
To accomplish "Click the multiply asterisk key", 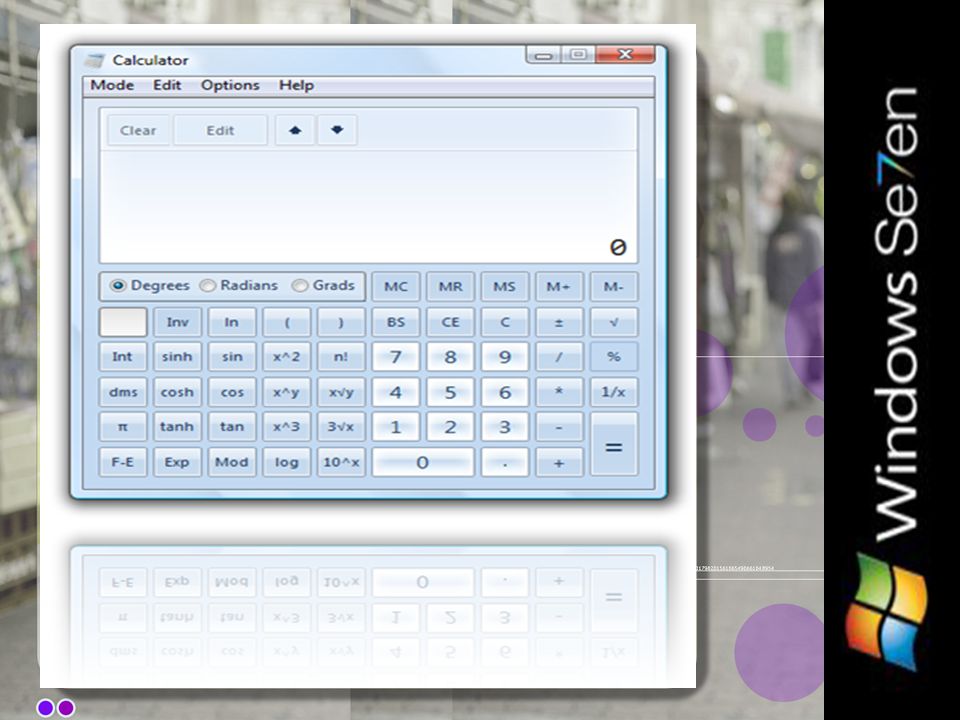I will tap(559, 392).
